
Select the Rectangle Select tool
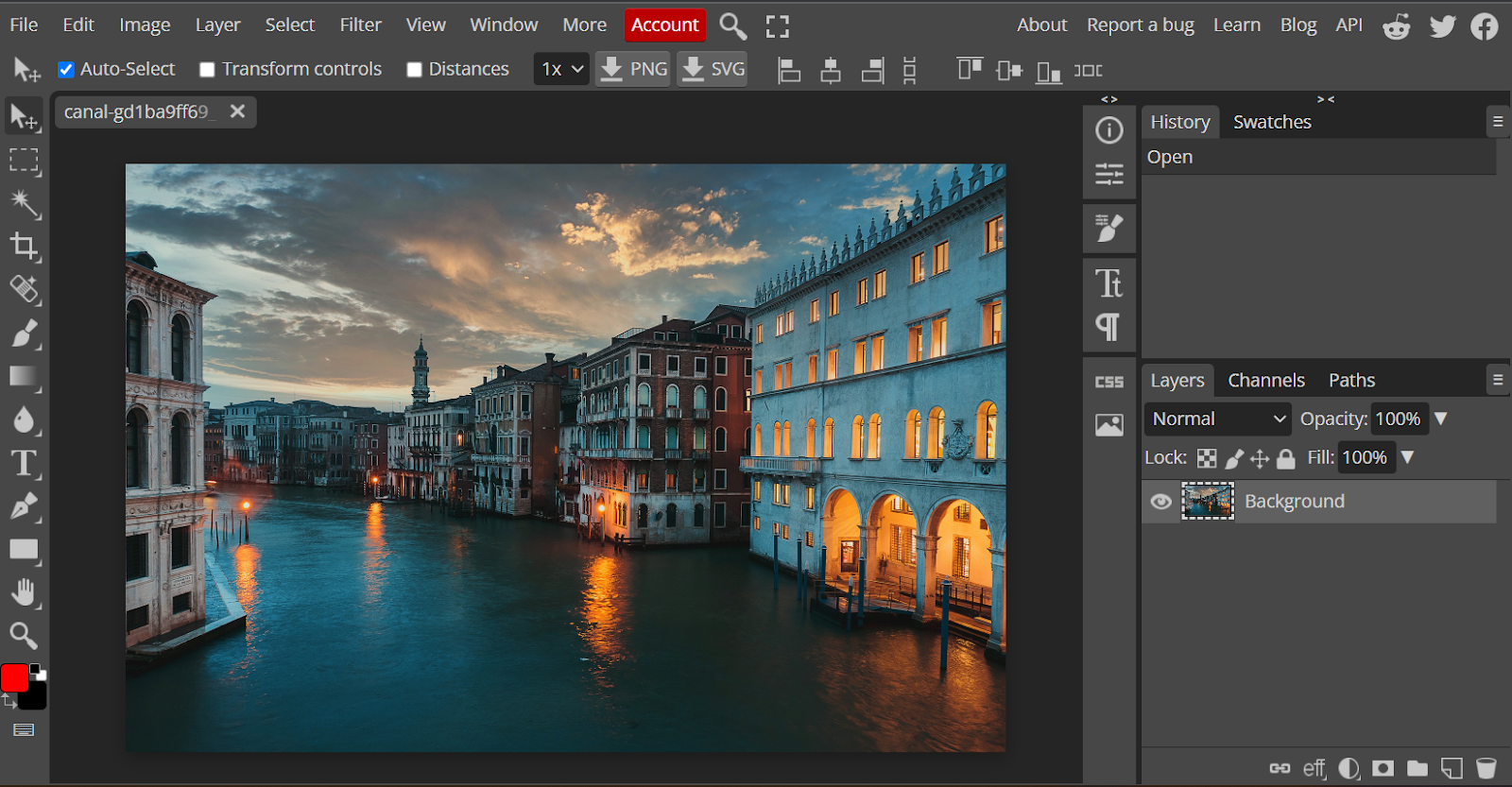(x=24, y=161)
